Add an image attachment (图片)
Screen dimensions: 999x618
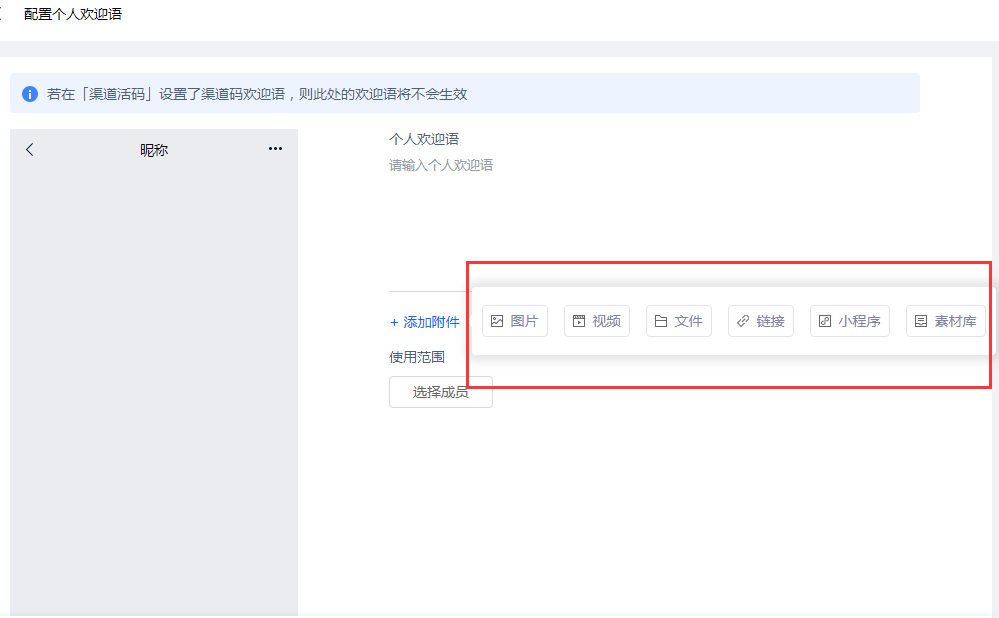515,321
